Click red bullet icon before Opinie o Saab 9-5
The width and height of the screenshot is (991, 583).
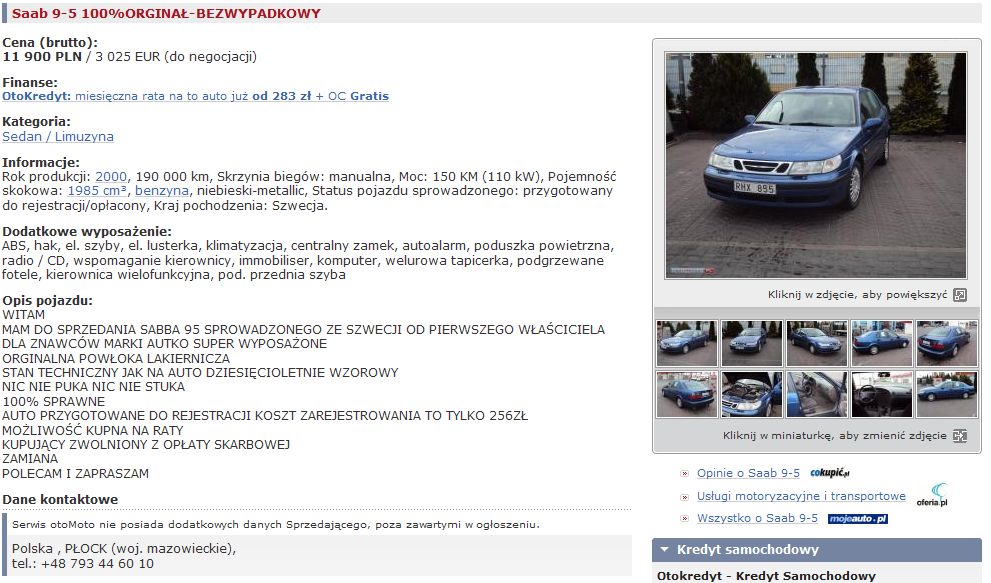(x=684, y=474)
